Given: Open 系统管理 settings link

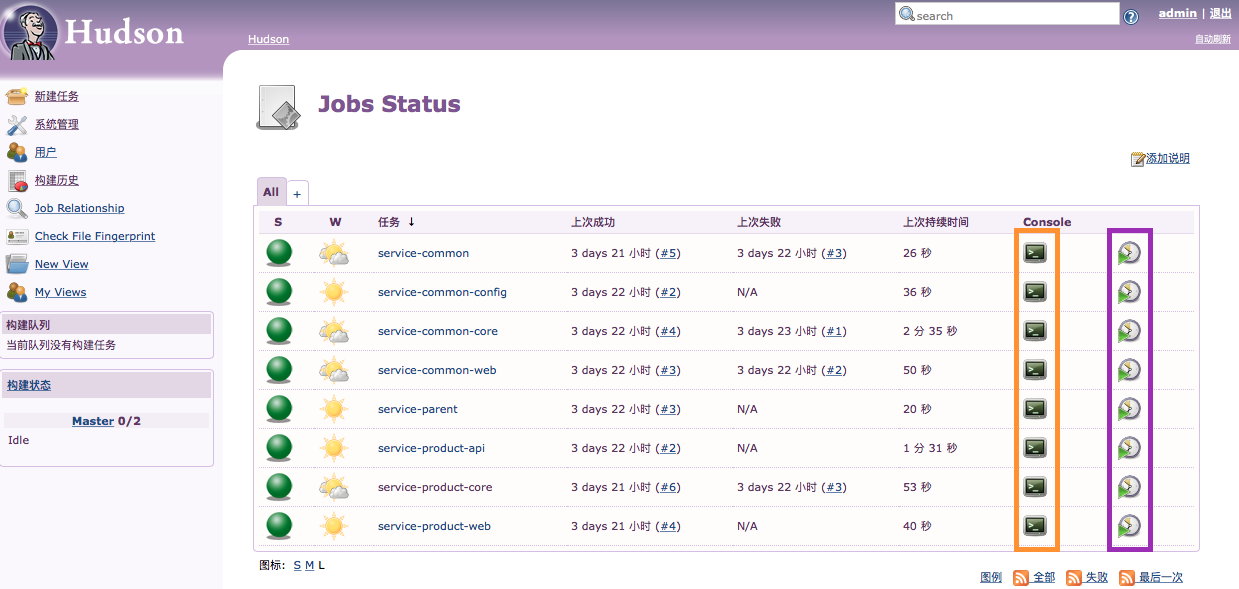Looking at the screenshot, I should point(57,124).
